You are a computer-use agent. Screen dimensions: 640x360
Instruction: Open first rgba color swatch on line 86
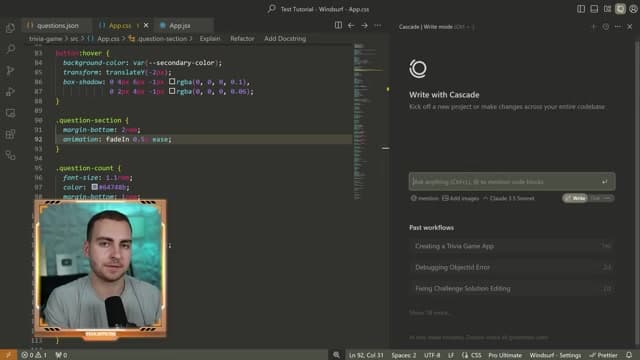(x=172, y=82)
